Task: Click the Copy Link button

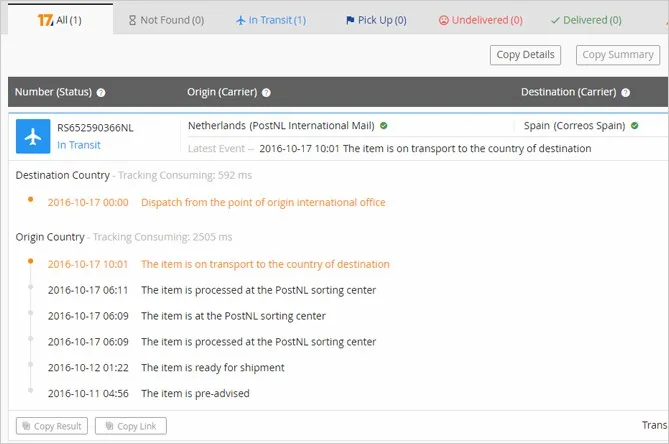Action: (131, 426)
